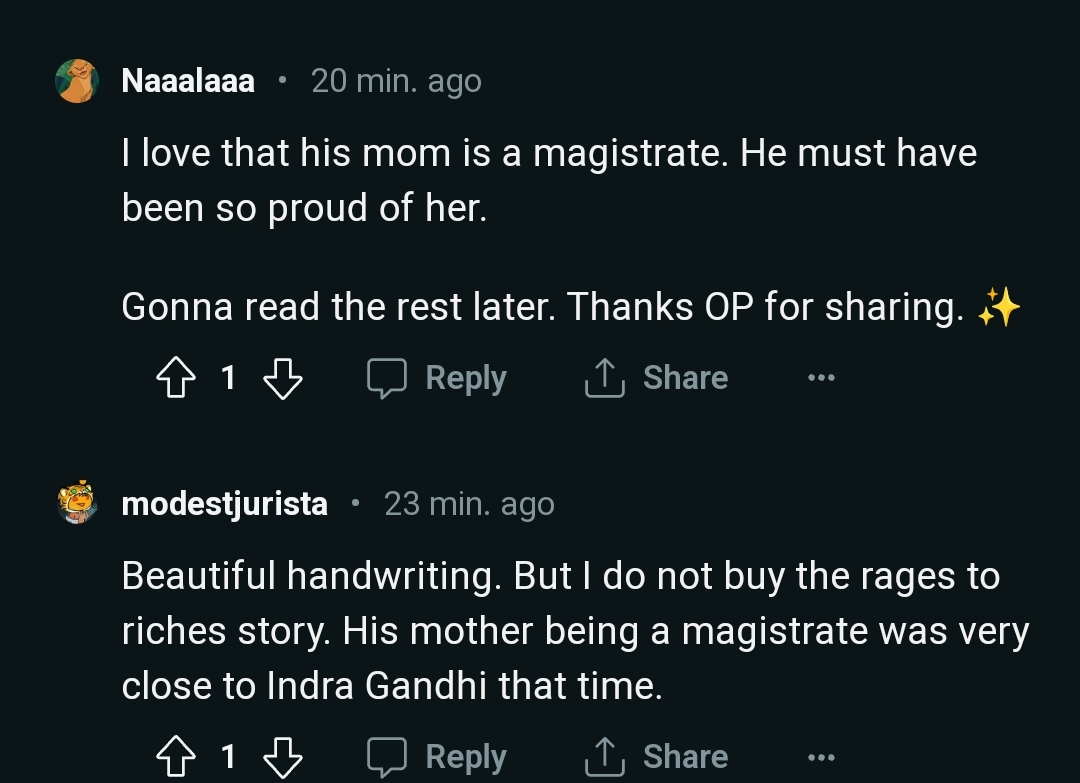This screenshot has height=783, width=1080.
Task: Open modestjurista's avatar profile picture
Action: coord(76,503)
